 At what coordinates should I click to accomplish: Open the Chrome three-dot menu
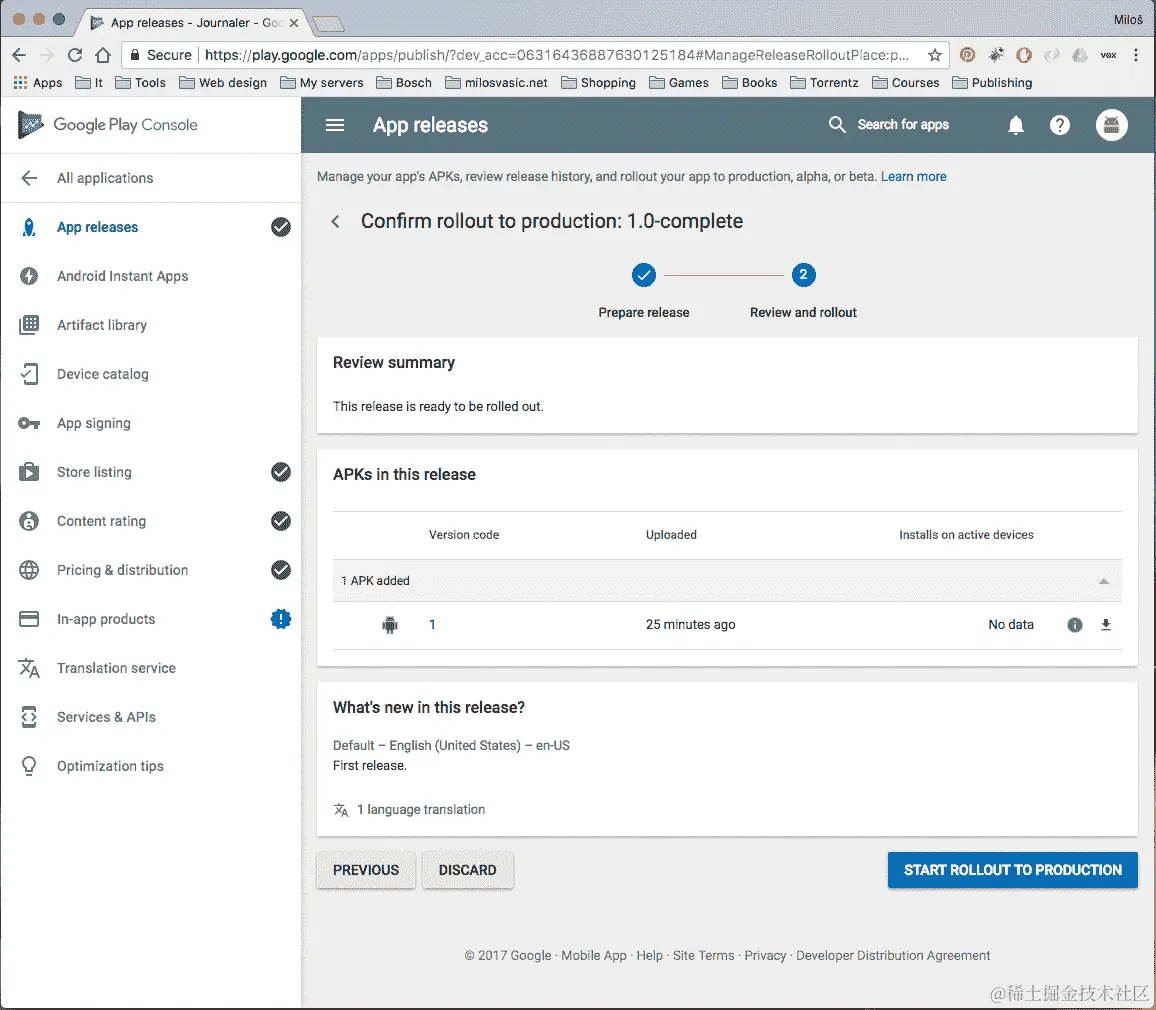1136,55
